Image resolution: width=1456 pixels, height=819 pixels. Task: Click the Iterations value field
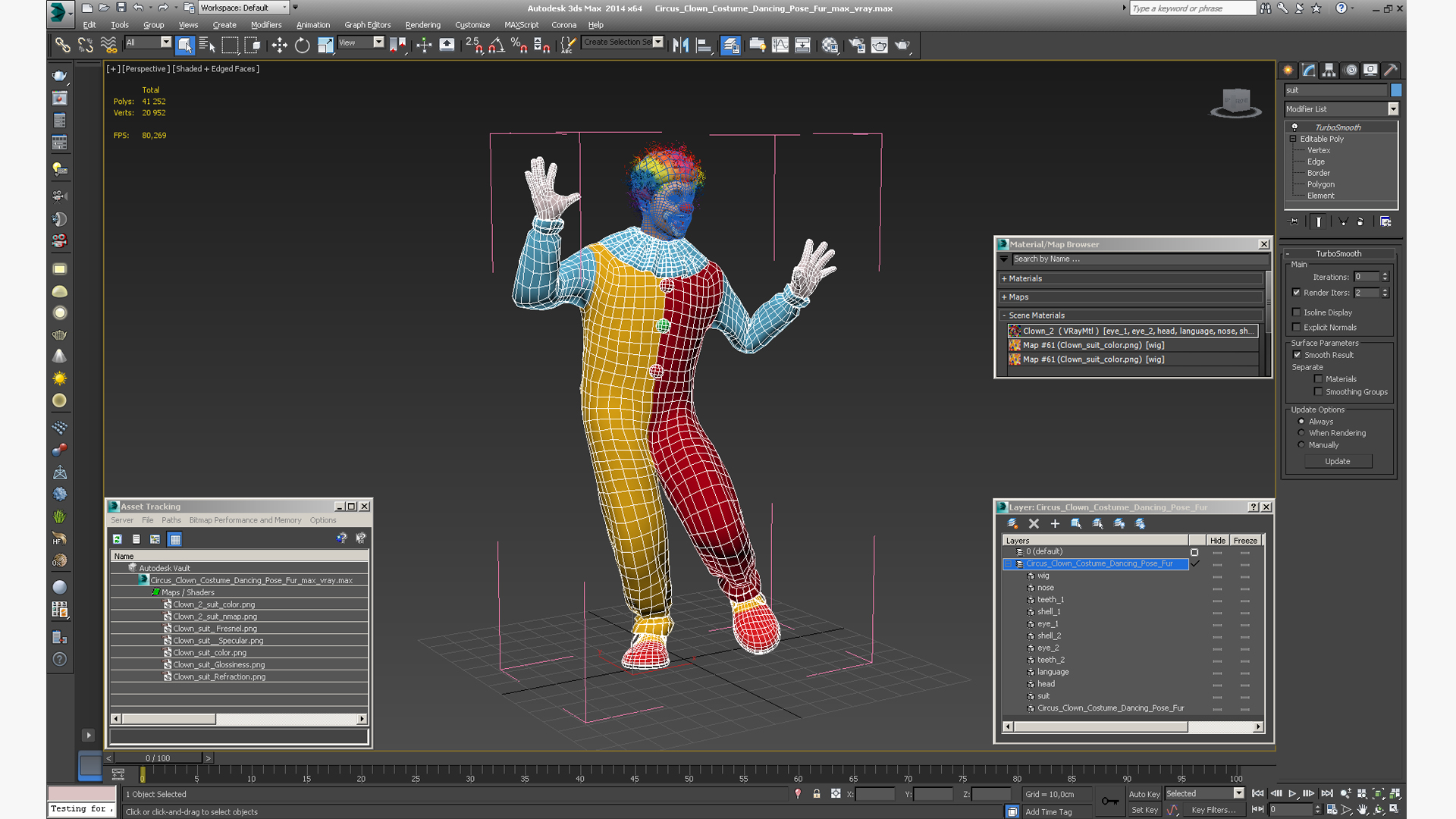coord(1367,277)
